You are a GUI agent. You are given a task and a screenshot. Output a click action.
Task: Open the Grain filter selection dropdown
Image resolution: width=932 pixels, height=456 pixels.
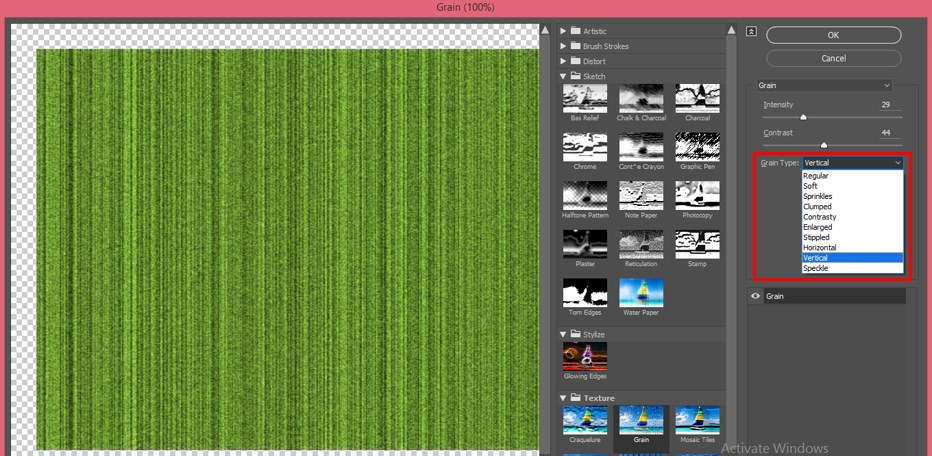(824, 86)
